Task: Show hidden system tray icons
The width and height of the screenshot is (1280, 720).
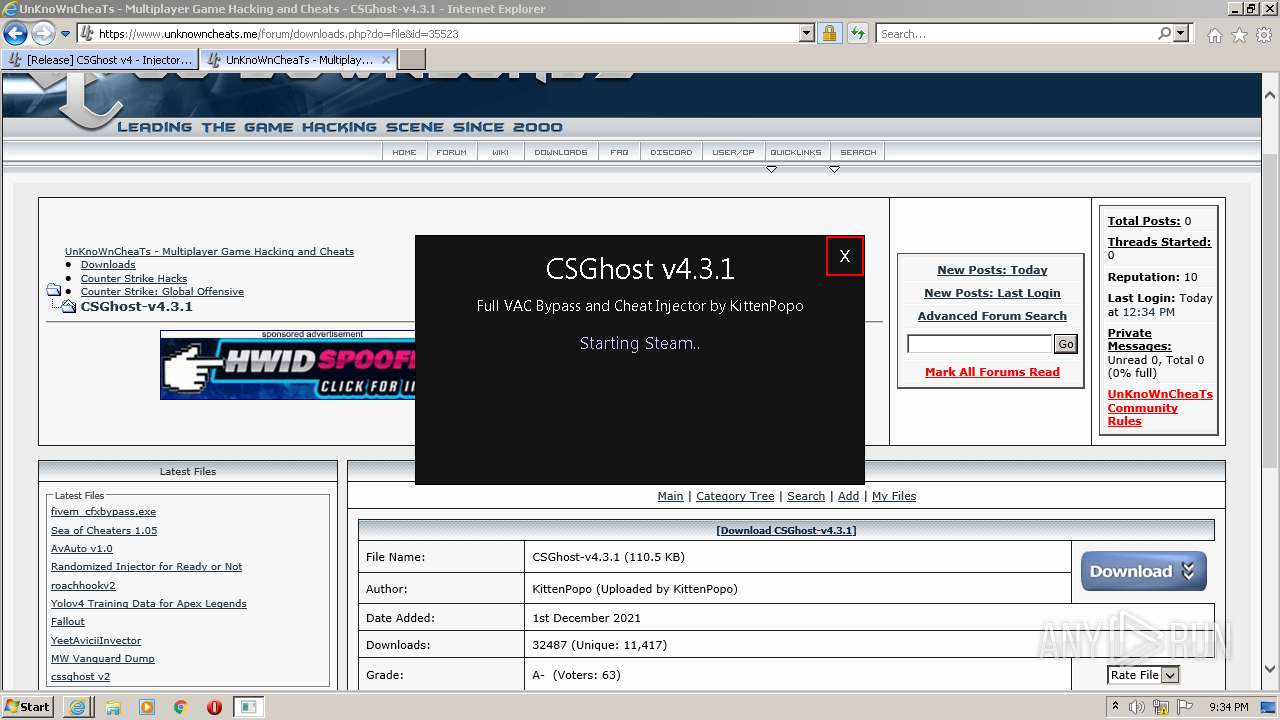Action: 1114,707
